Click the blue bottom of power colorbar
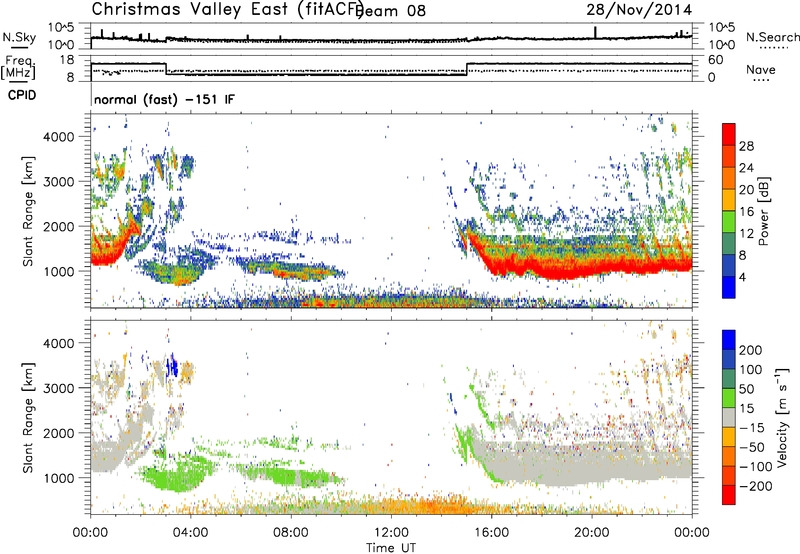800x554 pixels. [x=729, y=287]
